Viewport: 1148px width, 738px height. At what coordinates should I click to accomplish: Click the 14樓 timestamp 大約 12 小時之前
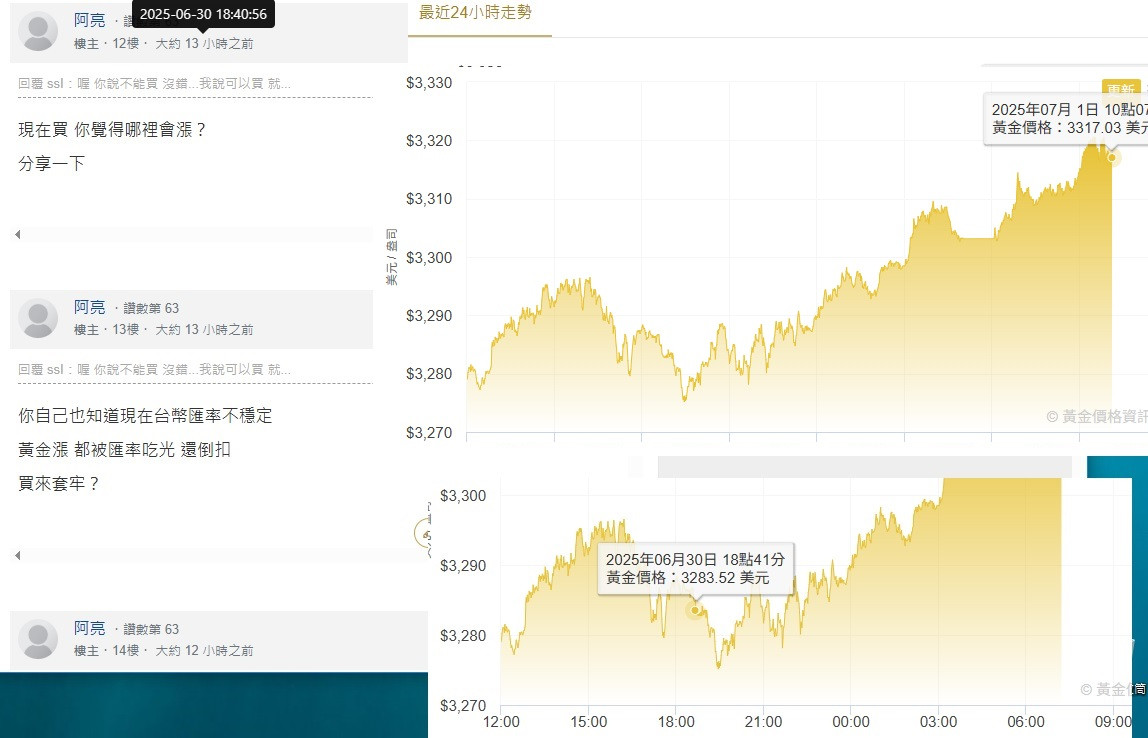204,650
